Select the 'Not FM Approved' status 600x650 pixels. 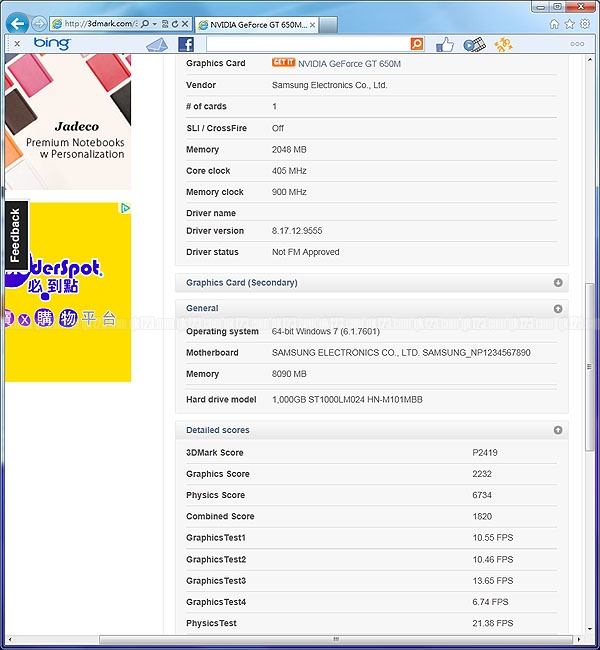306,252
